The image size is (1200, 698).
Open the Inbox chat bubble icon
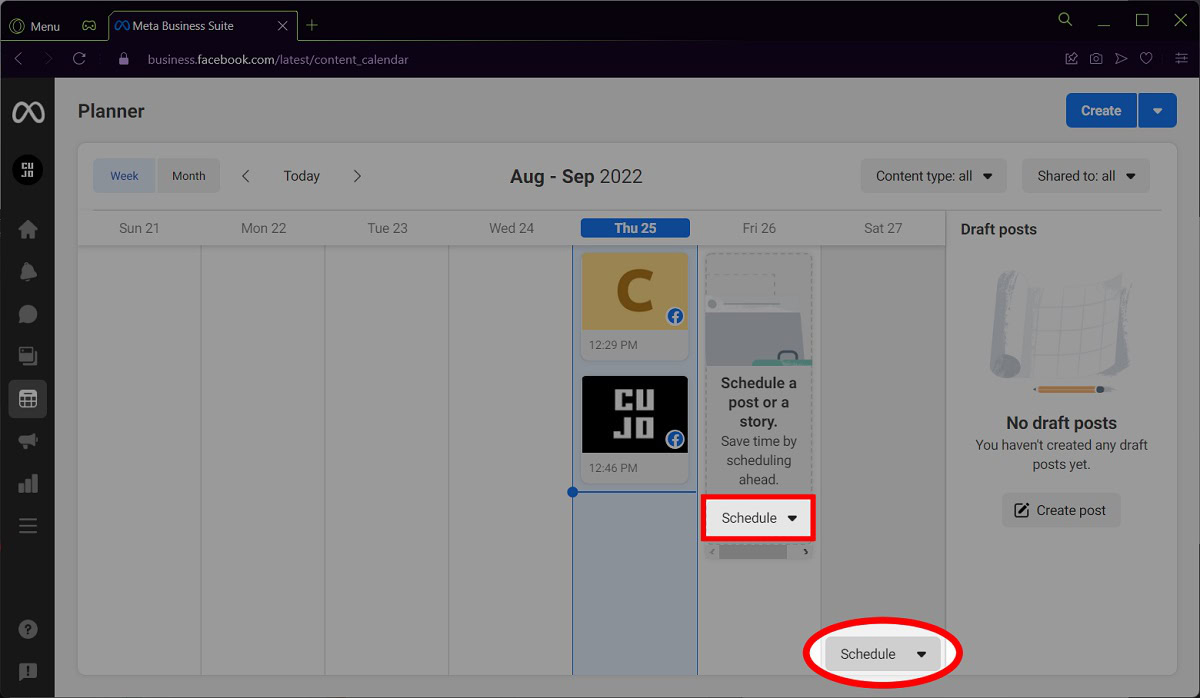coord(27,314)
